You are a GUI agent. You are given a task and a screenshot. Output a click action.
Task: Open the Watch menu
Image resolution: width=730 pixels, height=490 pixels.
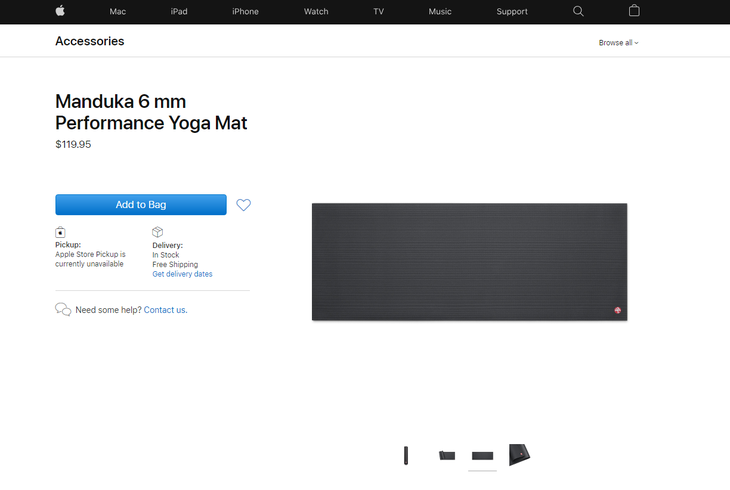pos(316,12)
